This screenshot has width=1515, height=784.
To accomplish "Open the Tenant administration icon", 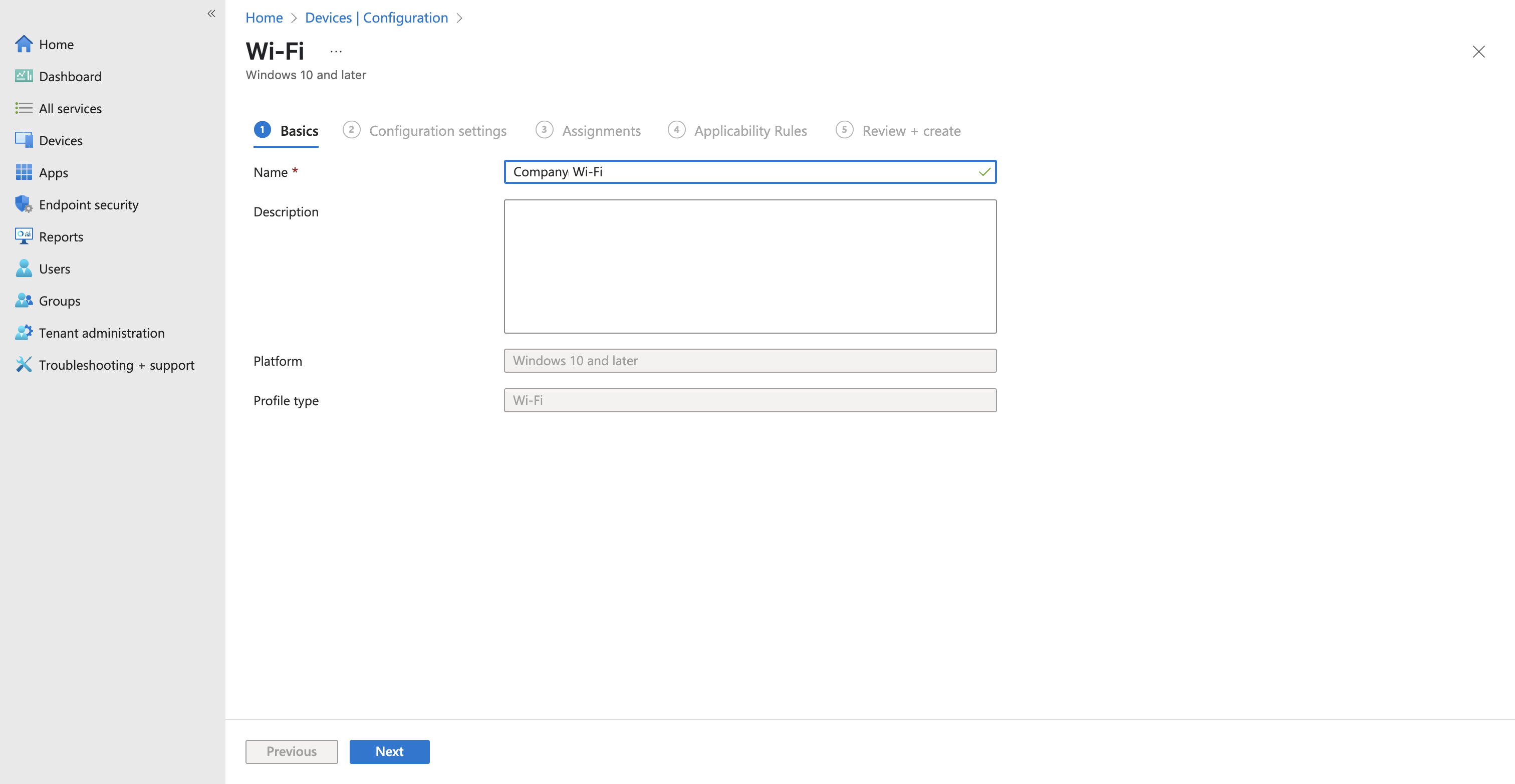I will point(24,332).
